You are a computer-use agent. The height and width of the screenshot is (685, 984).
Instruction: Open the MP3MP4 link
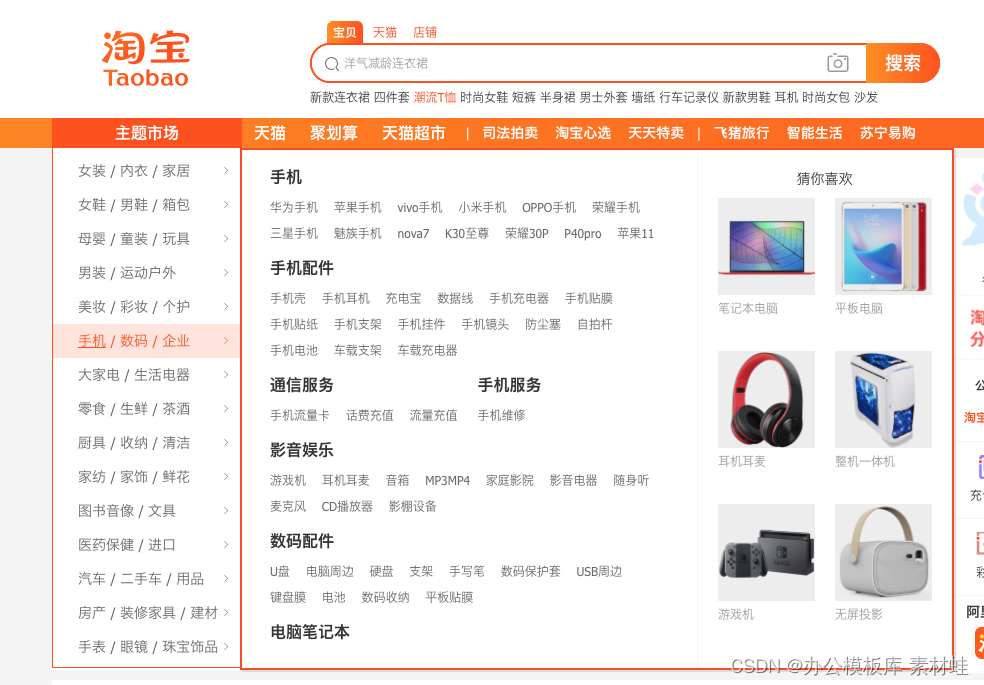(x=447, y=481)
